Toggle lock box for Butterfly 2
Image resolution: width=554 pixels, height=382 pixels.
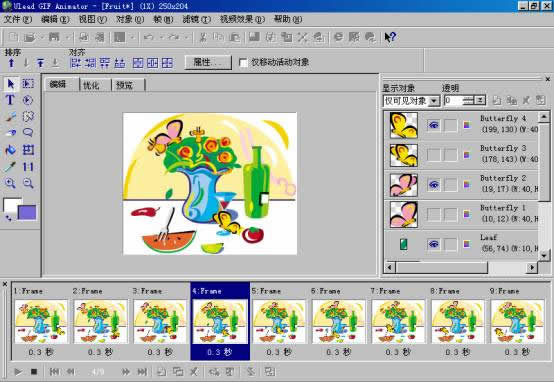(x=450, y=184)
